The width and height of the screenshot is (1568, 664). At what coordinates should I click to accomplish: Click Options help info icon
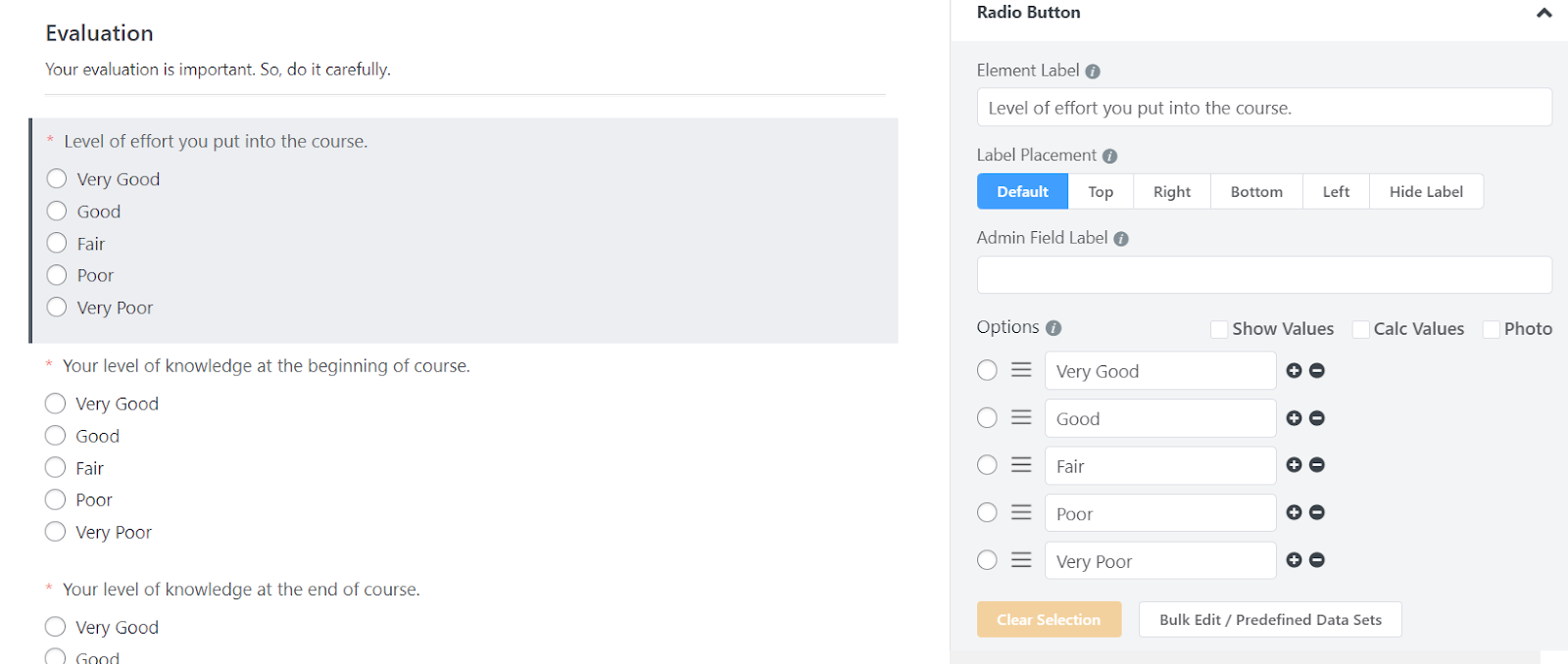pos(1053,328)
